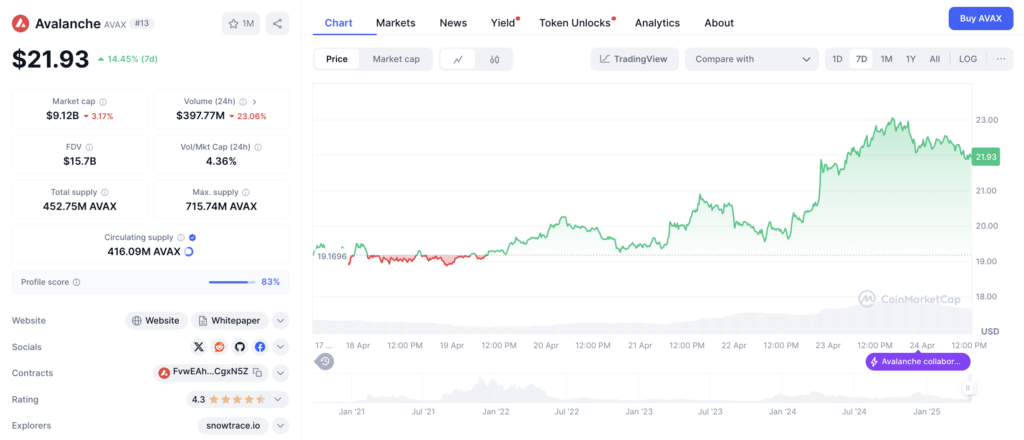The width and height of the screenshot is (1024, 440).
Task: Click the FvwEAh...CgxN5Z contract address
Action: (210, 373)
